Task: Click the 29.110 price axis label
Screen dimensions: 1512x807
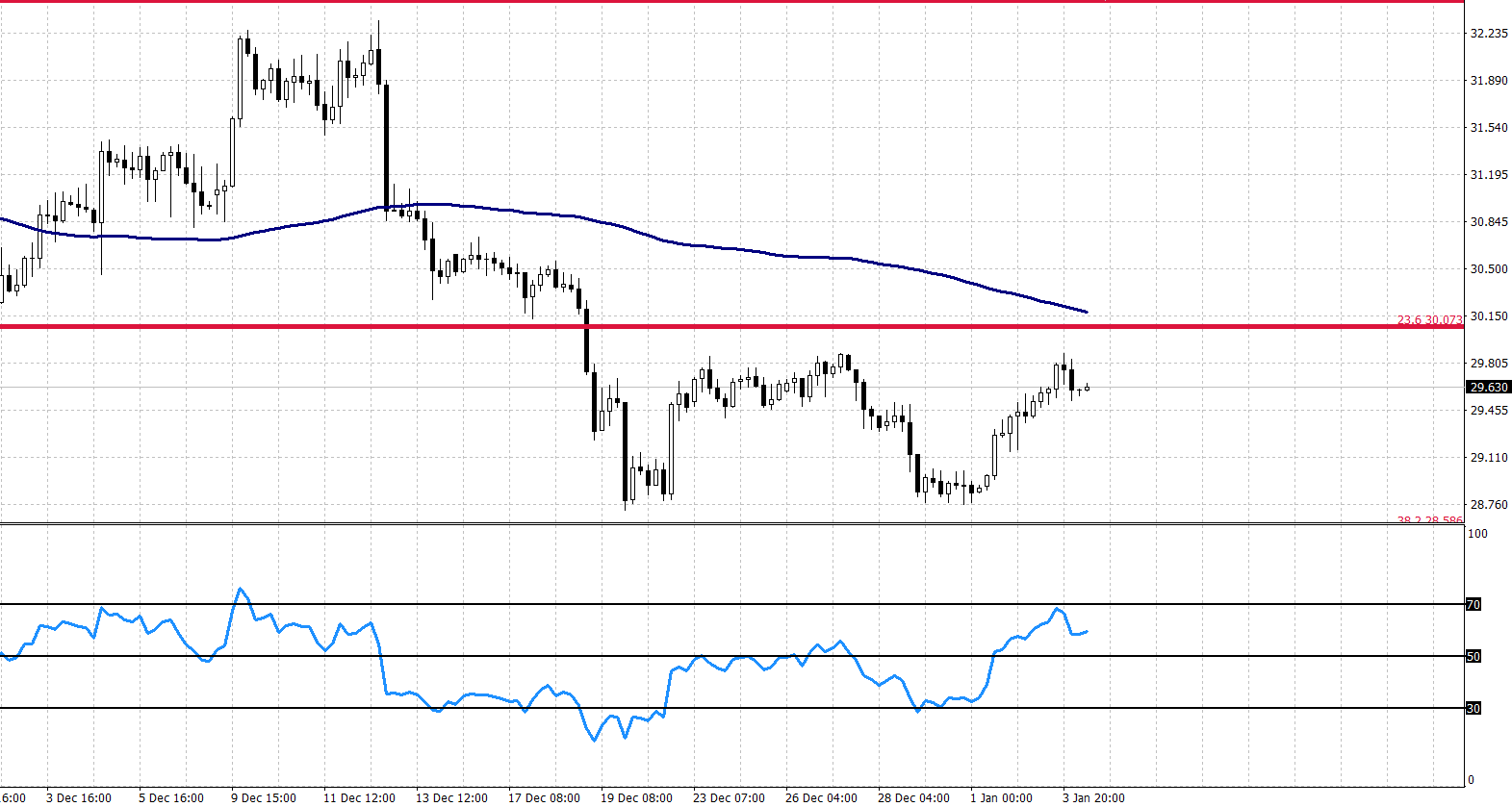Action: (1488, 457)
